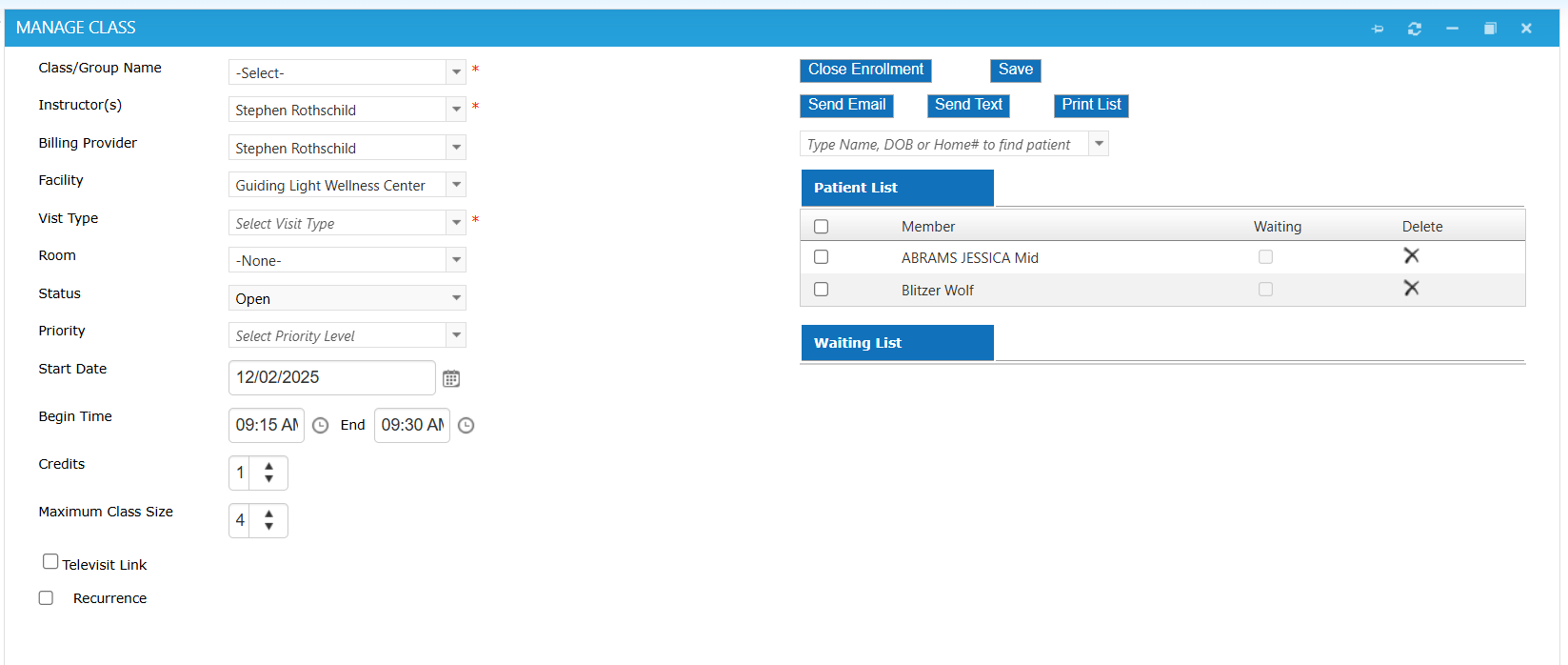
Task: Expand the Class/Group Name dropdown
Action: tap(456, 72)
